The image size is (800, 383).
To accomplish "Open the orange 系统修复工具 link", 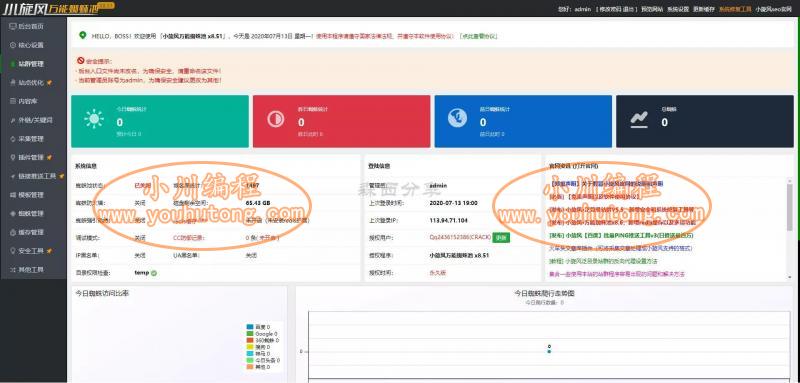I will click(x=735, y=9).
